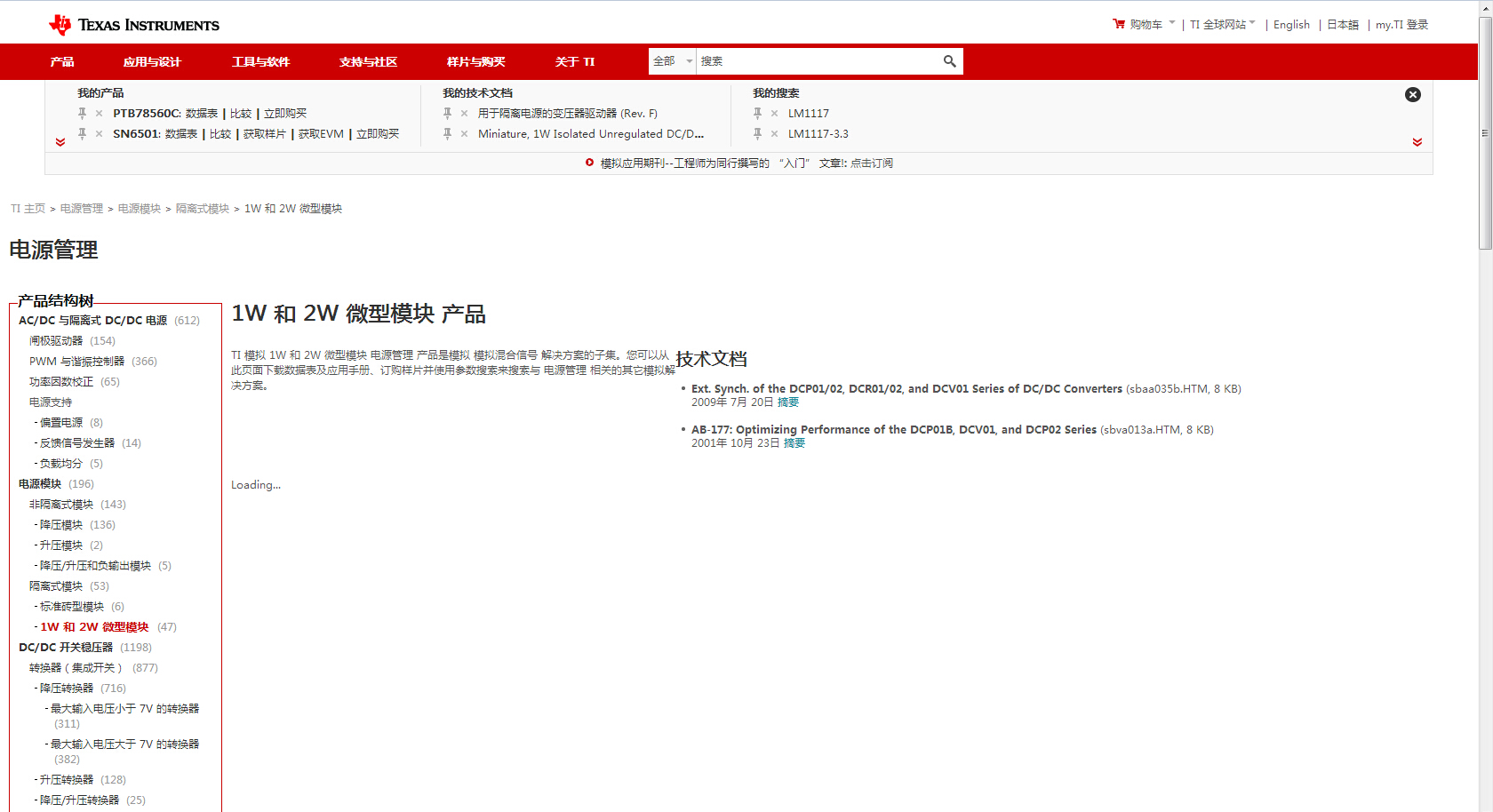Open the TI 全球网站 dropdown

[x=1223, y=25]
